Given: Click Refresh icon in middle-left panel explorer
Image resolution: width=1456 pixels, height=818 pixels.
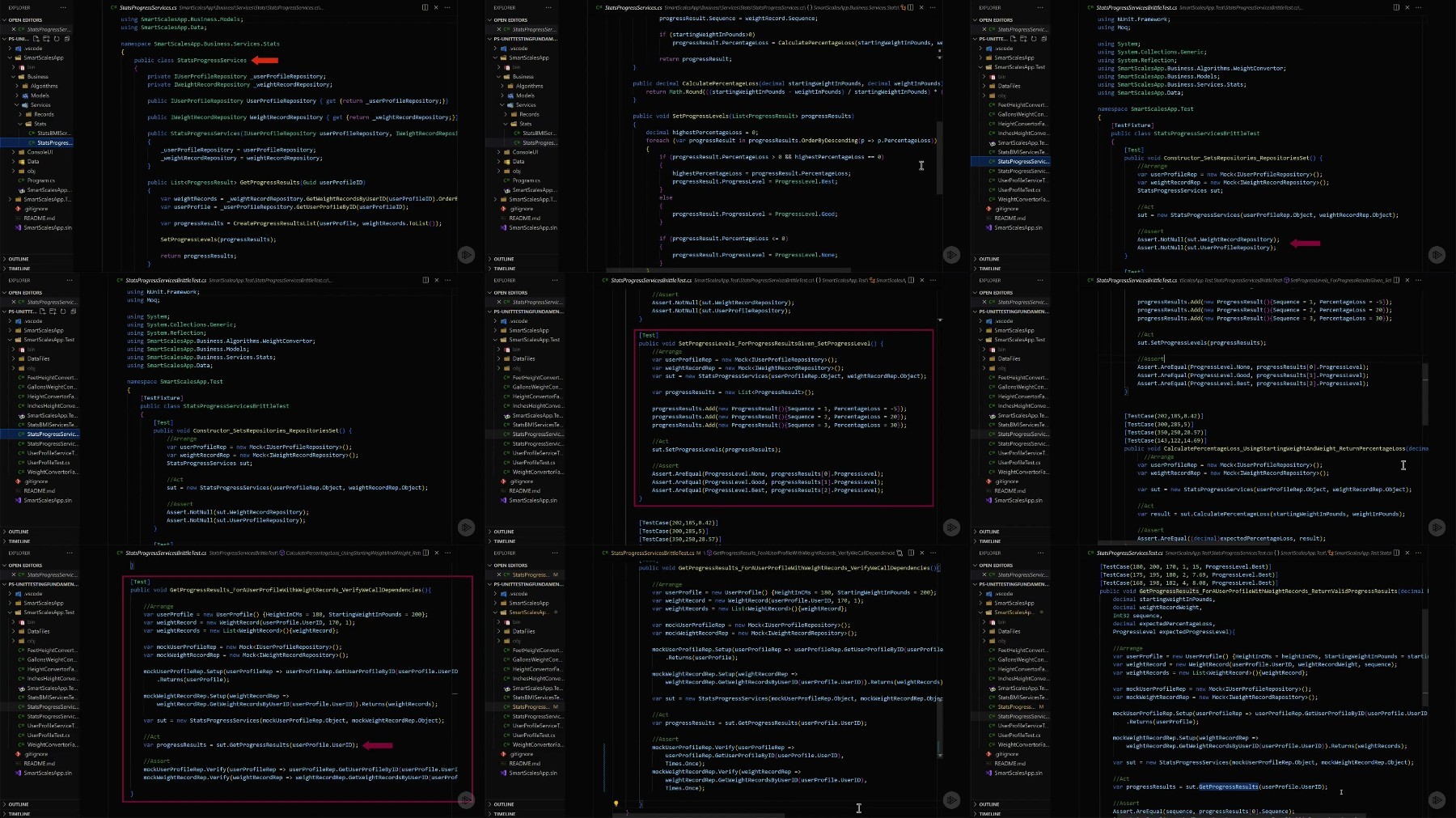Looking at the screenshot, I should tap(62, 312).
